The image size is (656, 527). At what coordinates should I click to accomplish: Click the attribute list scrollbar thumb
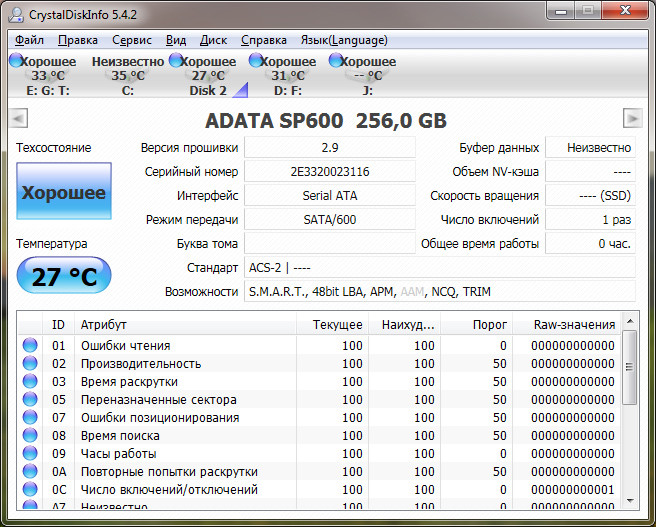(x=630, y=367)
